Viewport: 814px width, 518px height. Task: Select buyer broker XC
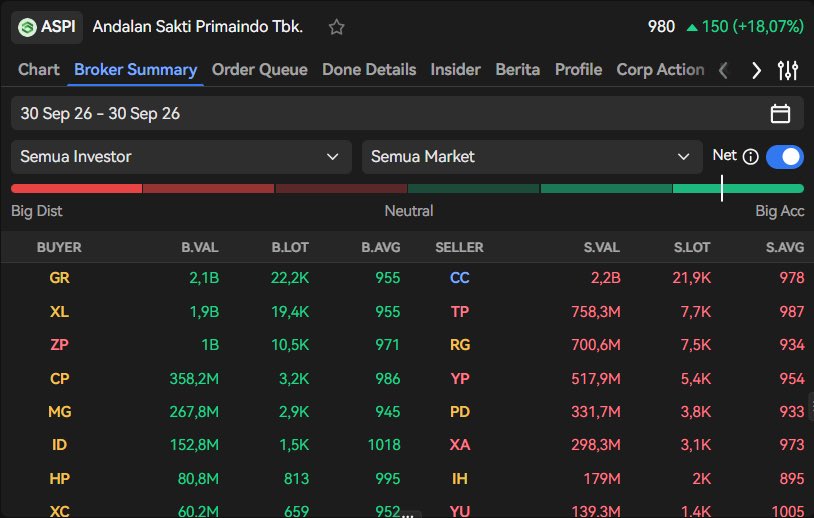(59, 511)
